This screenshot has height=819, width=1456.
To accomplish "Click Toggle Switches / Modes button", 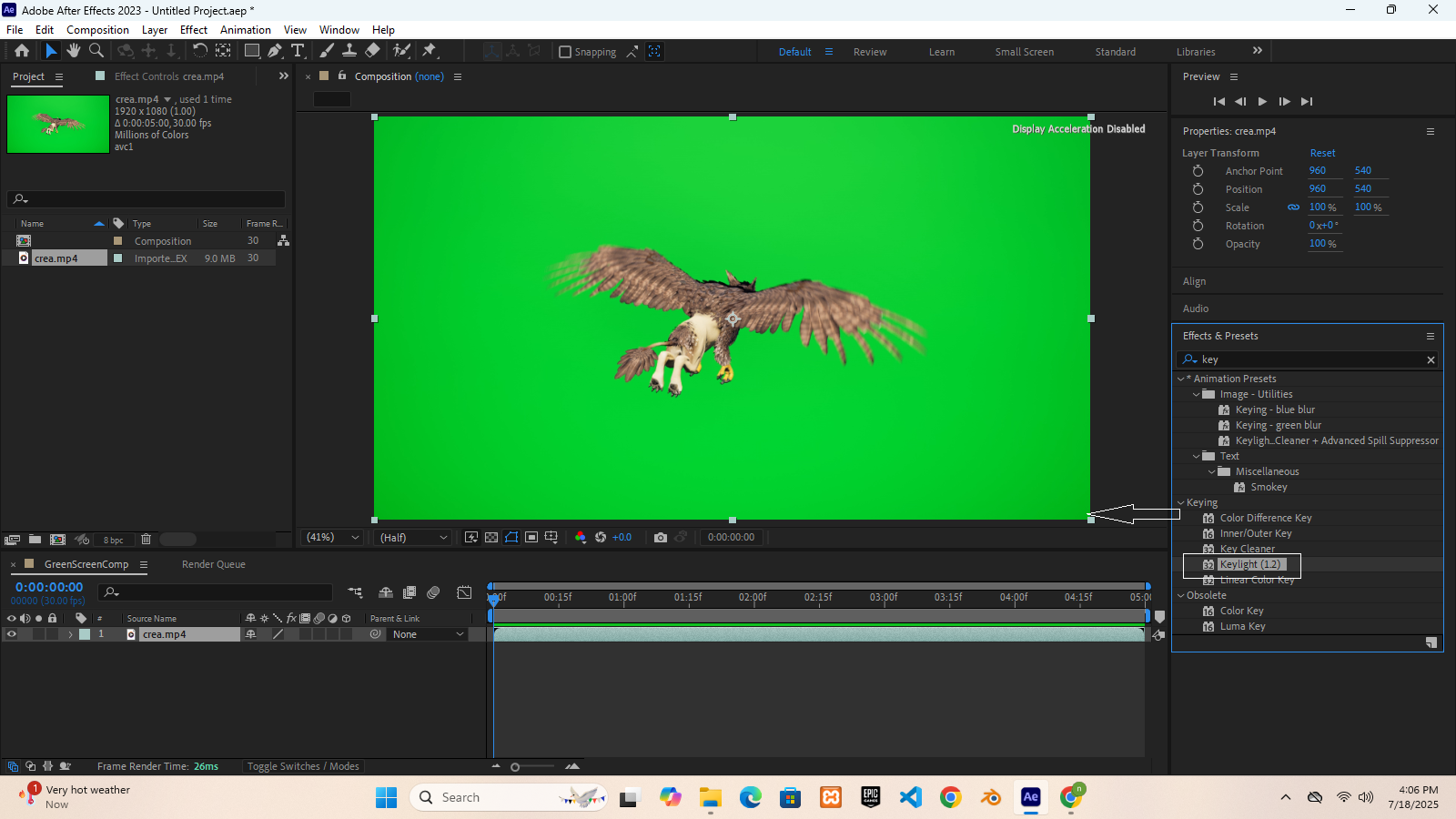I will coord(303,766).
